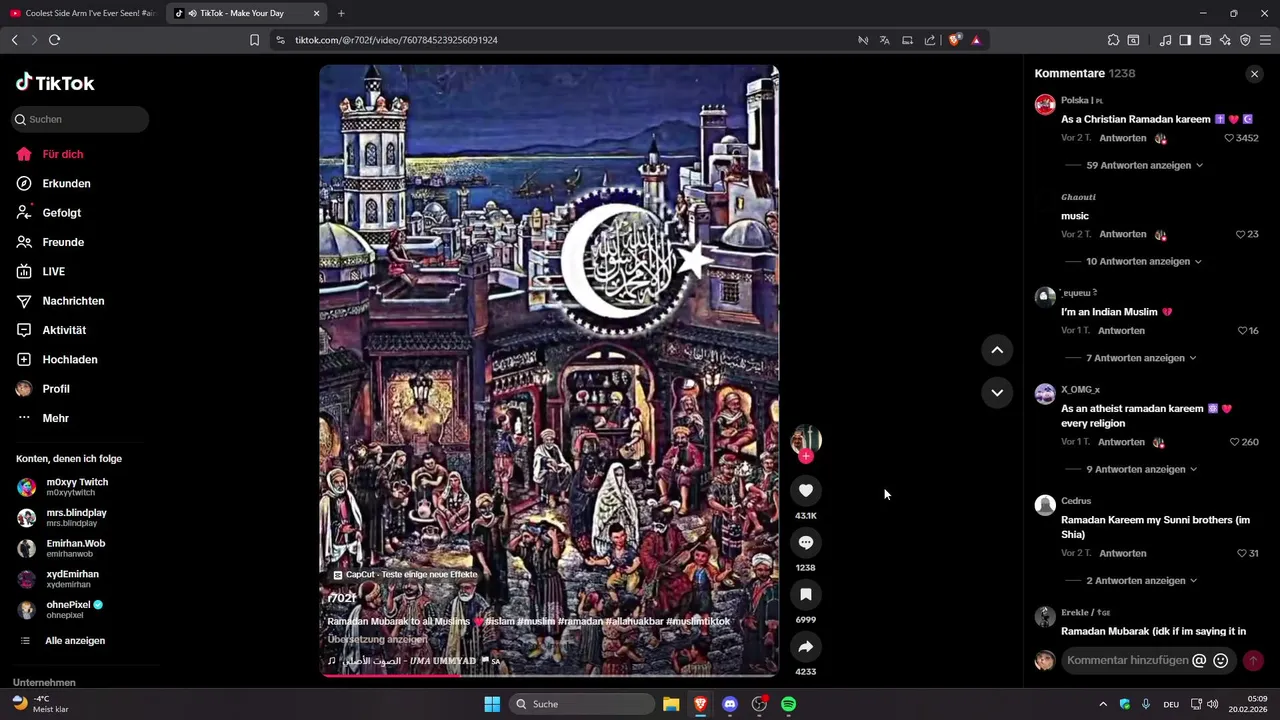Bookmark the video with the save icon
1280x720 pixels.
coord(806,594)
